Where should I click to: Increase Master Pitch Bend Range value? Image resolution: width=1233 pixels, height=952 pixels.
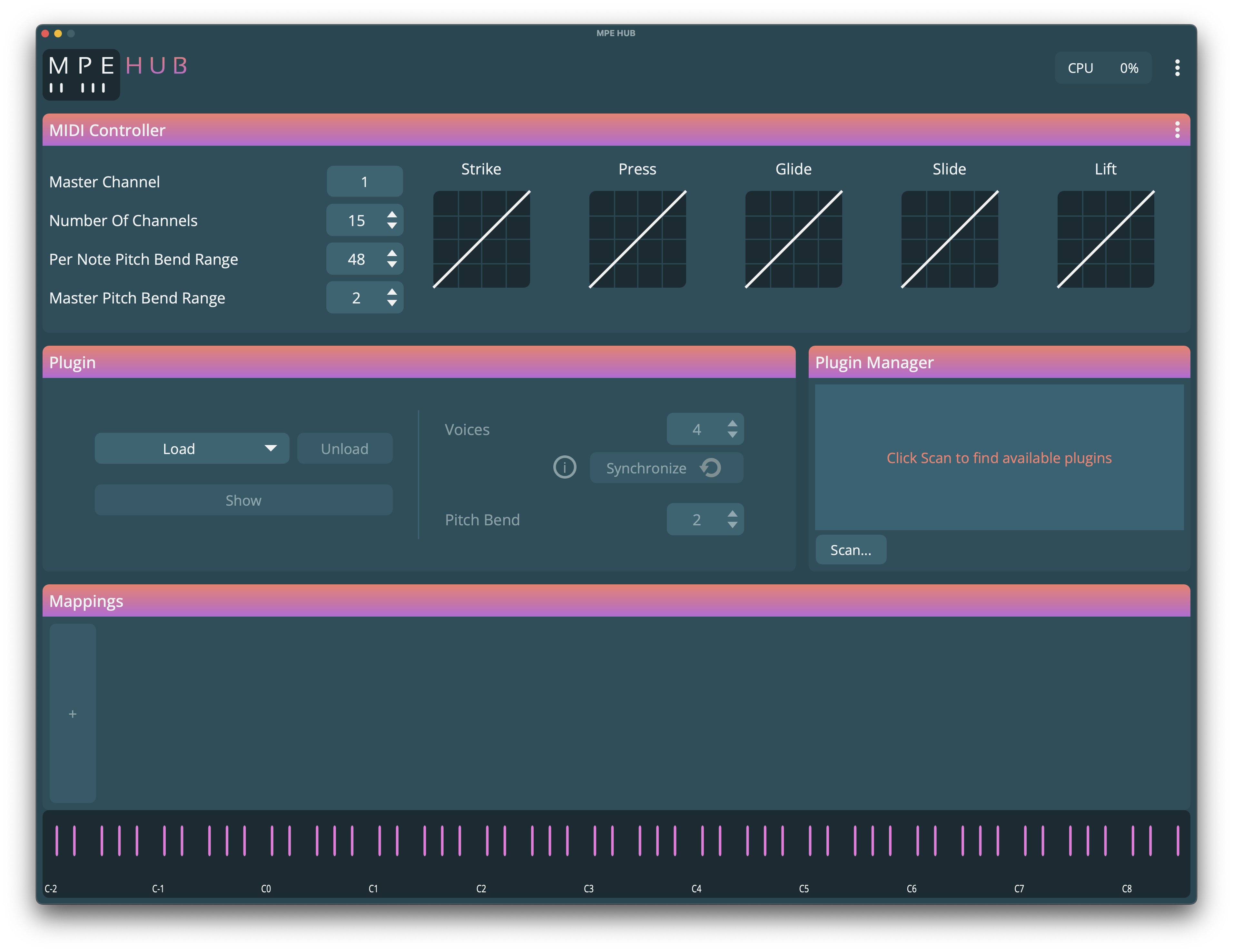click(392, 291)
